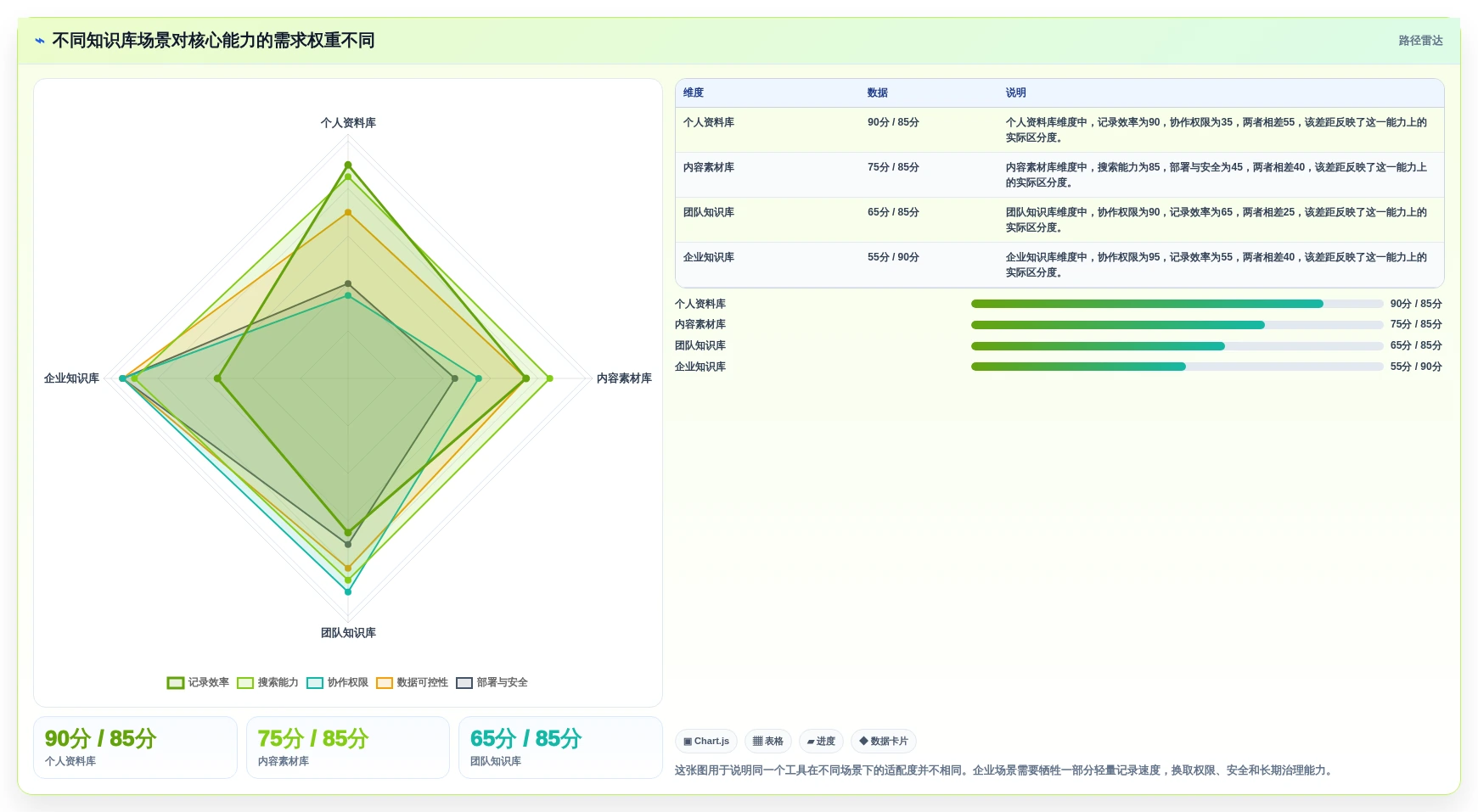
Task: Click the 90分 / 85分 data card
Action: coord(135,748)
